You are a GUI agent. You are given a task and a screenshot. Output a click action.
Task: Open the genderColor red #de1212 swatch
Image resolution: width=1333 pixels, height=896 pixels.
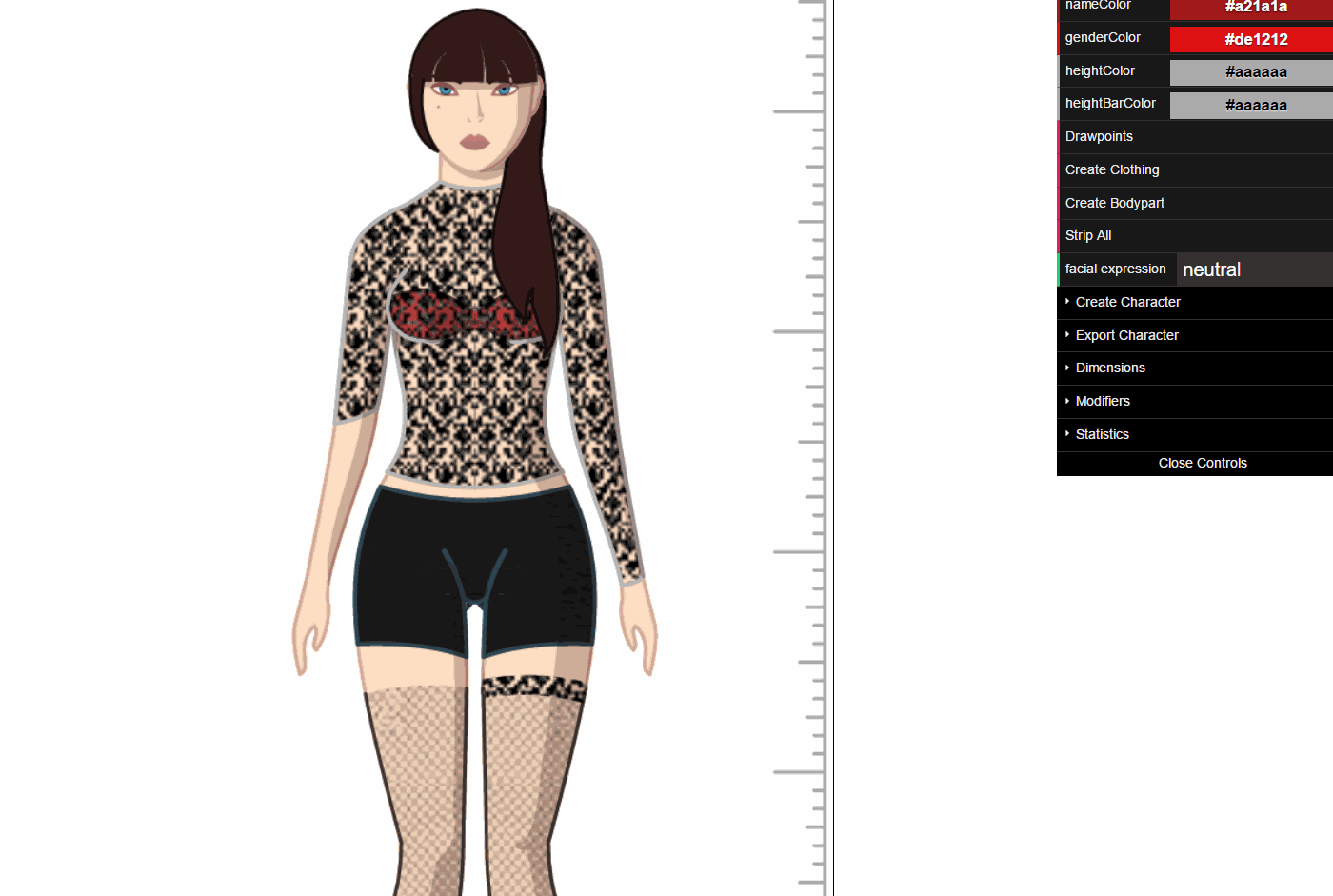coord(1251,39)
